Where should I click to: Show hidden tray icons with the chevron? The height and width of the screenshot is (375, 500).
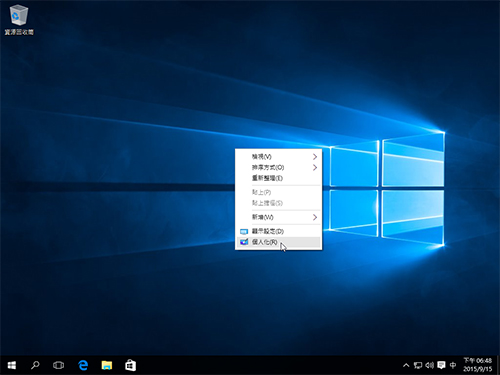pyautogui.click(x=406, y=366)
